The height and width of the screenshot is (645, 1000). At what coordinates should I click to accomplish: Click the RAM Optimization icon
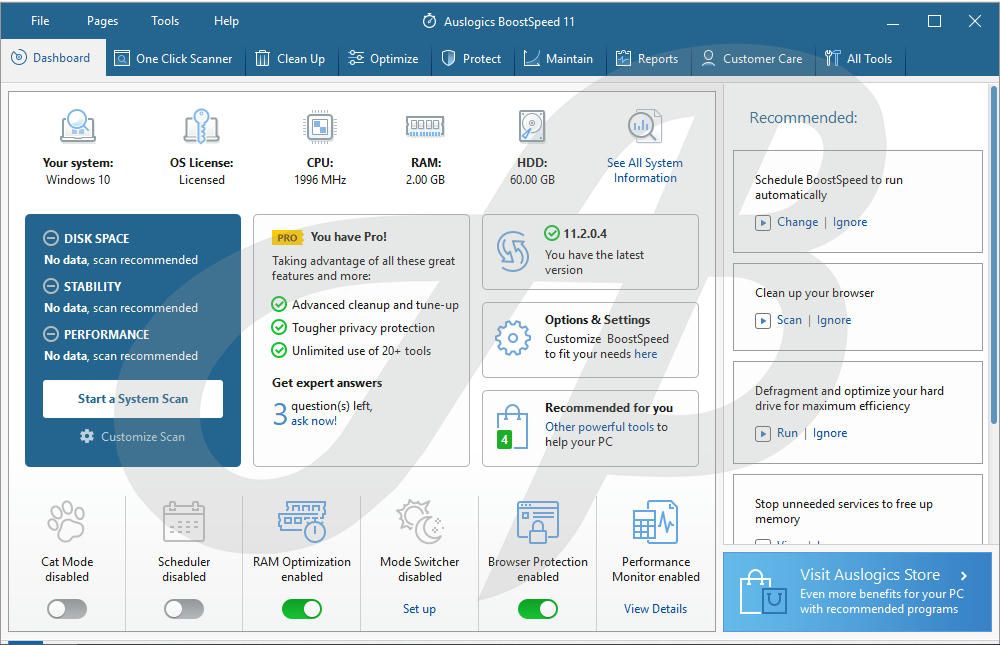tap(302, 522)
